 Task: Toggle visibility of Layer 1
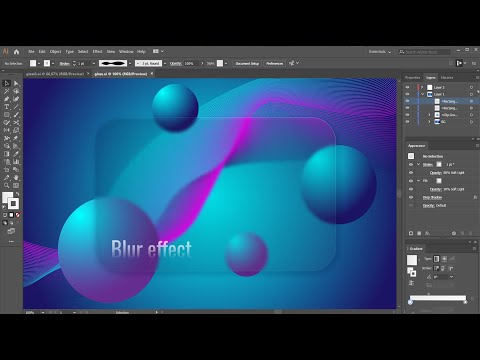pos(407,94)
